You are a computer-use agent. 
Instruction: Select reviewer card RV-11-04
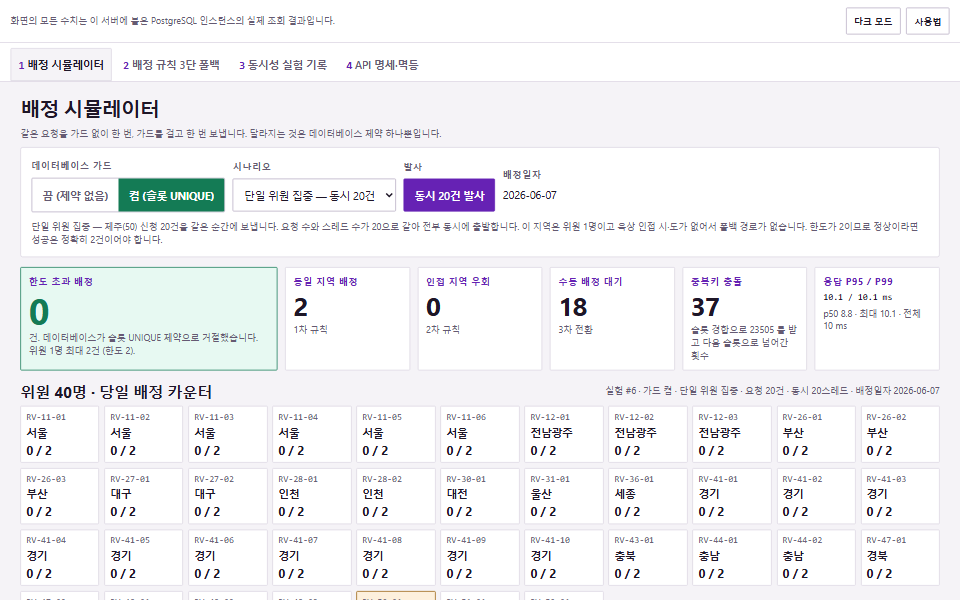[312, 434]
